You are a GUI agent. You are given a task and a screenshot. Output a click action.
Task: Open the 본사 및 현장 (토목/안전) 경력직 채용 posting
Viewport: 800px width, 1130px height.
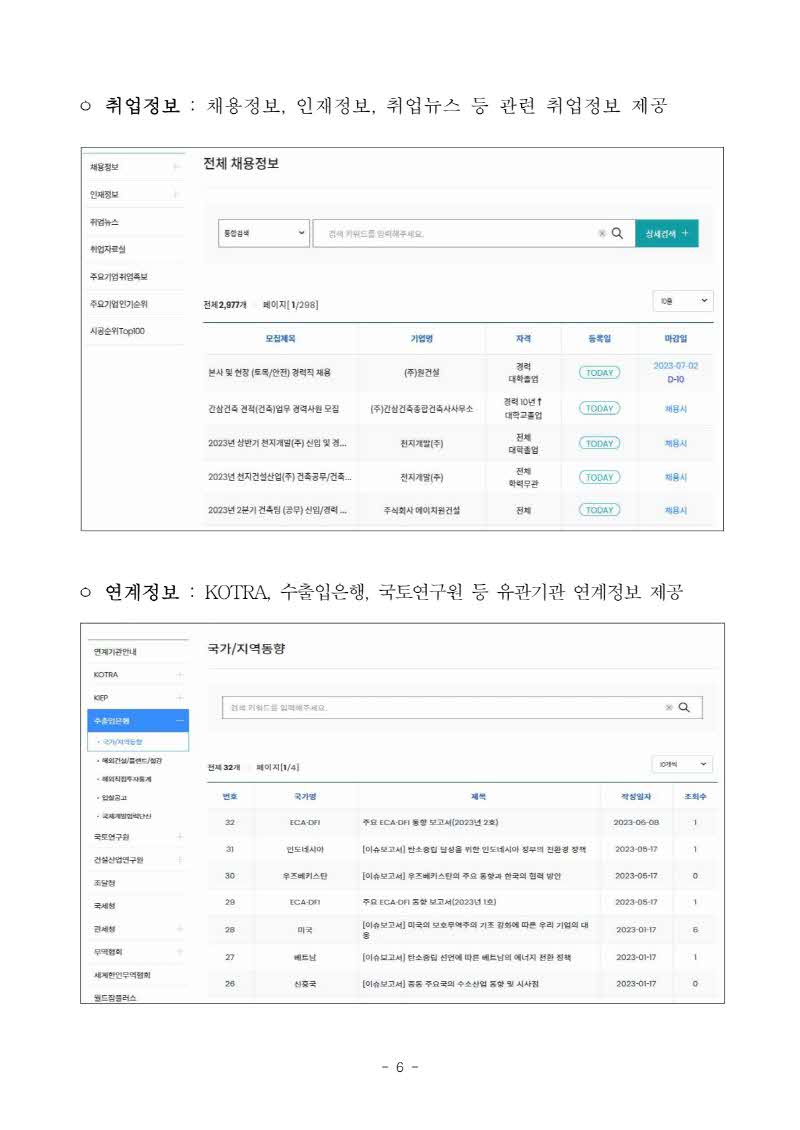[269, 373]
